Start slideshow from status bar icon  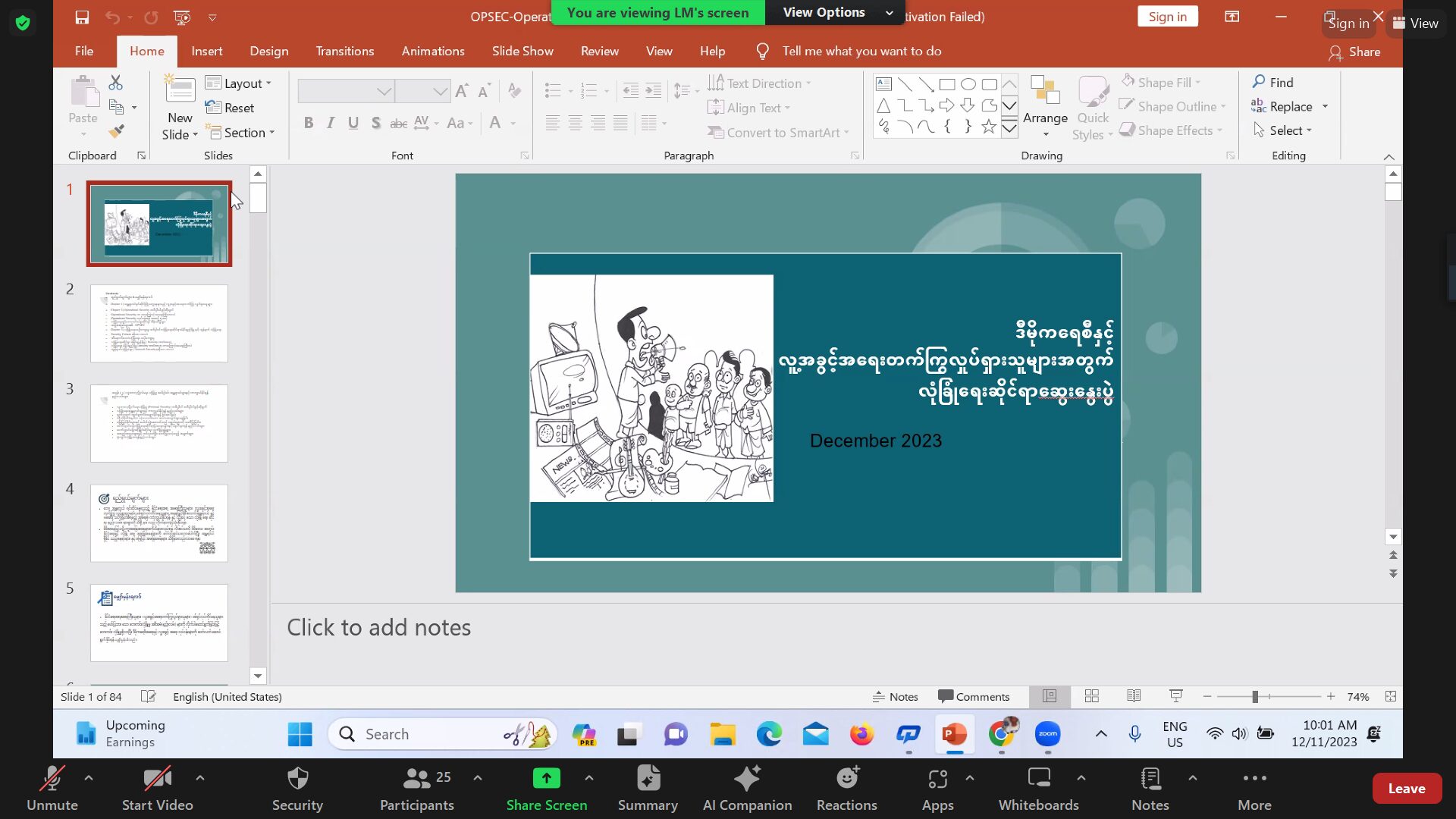pos(1176,696)
